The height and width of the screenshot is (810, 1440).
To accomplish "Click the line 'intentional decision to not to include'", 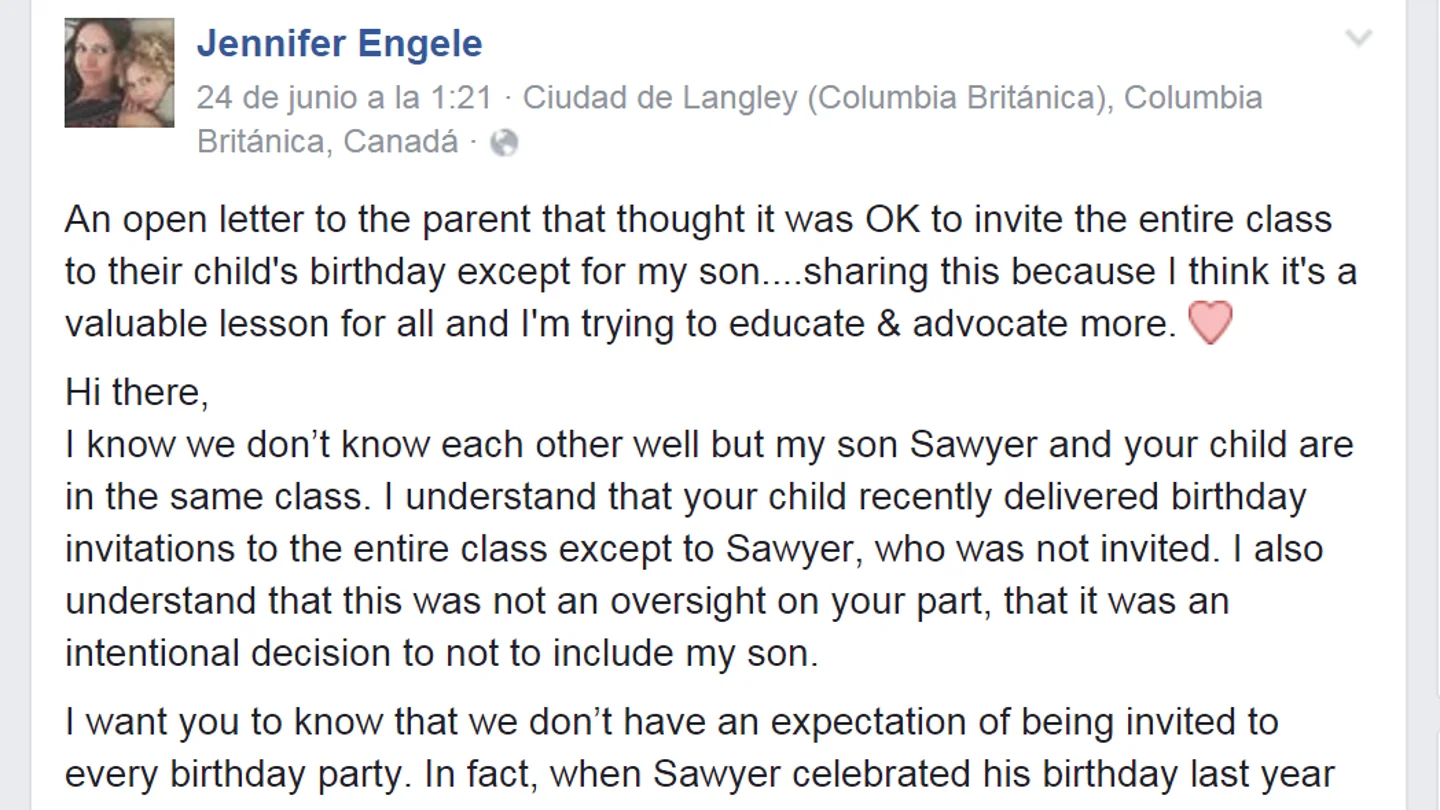I will pos(442,652).
